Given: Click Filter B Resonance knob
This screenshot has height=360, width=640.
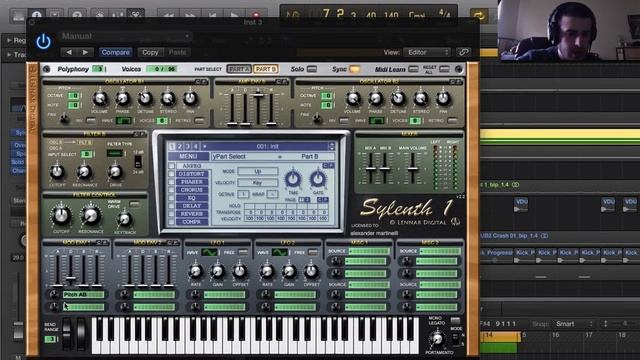Looking at the screenshot, I should coord(84,172).
